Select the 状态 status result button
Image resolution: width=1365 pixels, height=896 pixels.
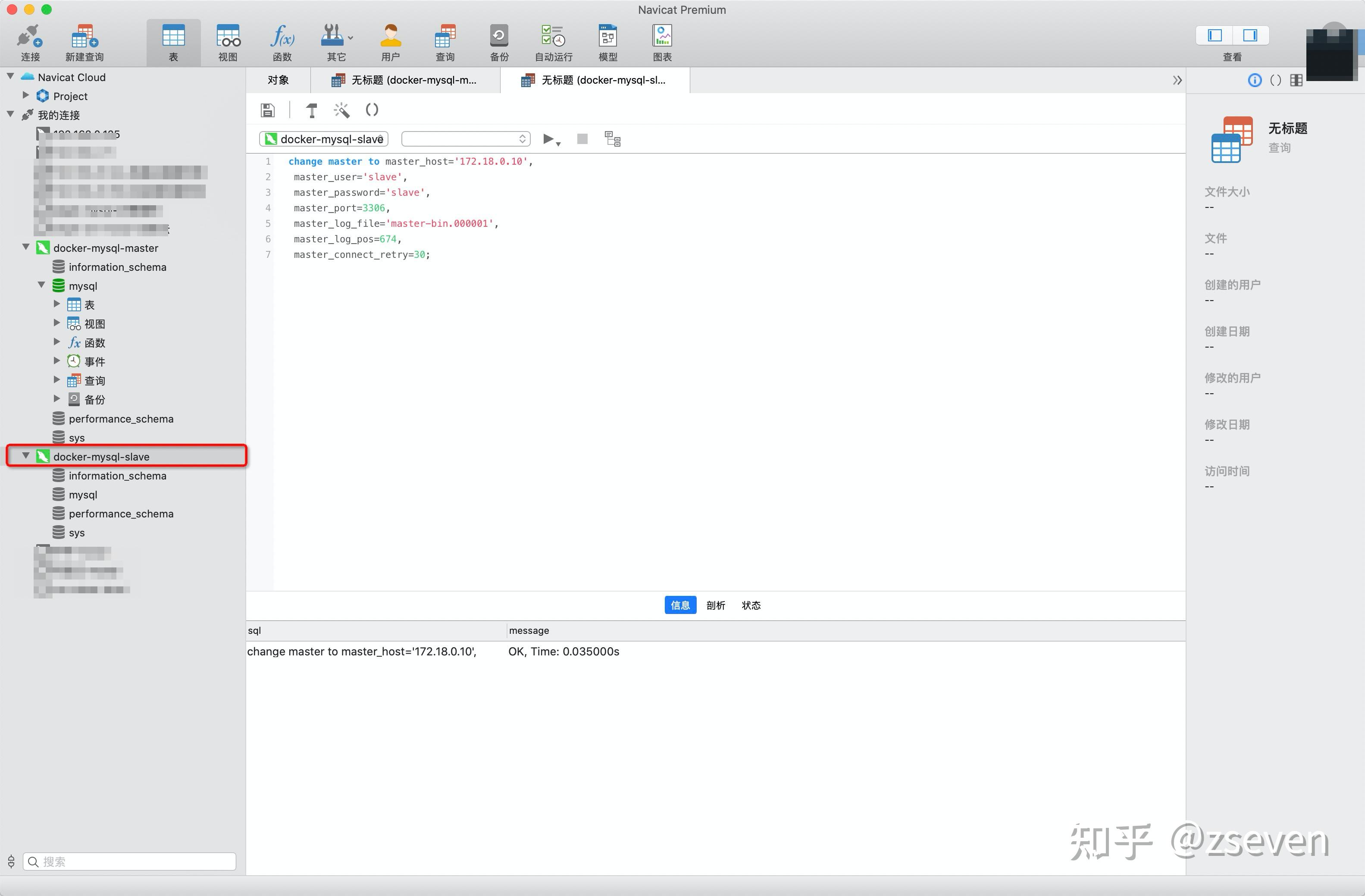(751, 605)
